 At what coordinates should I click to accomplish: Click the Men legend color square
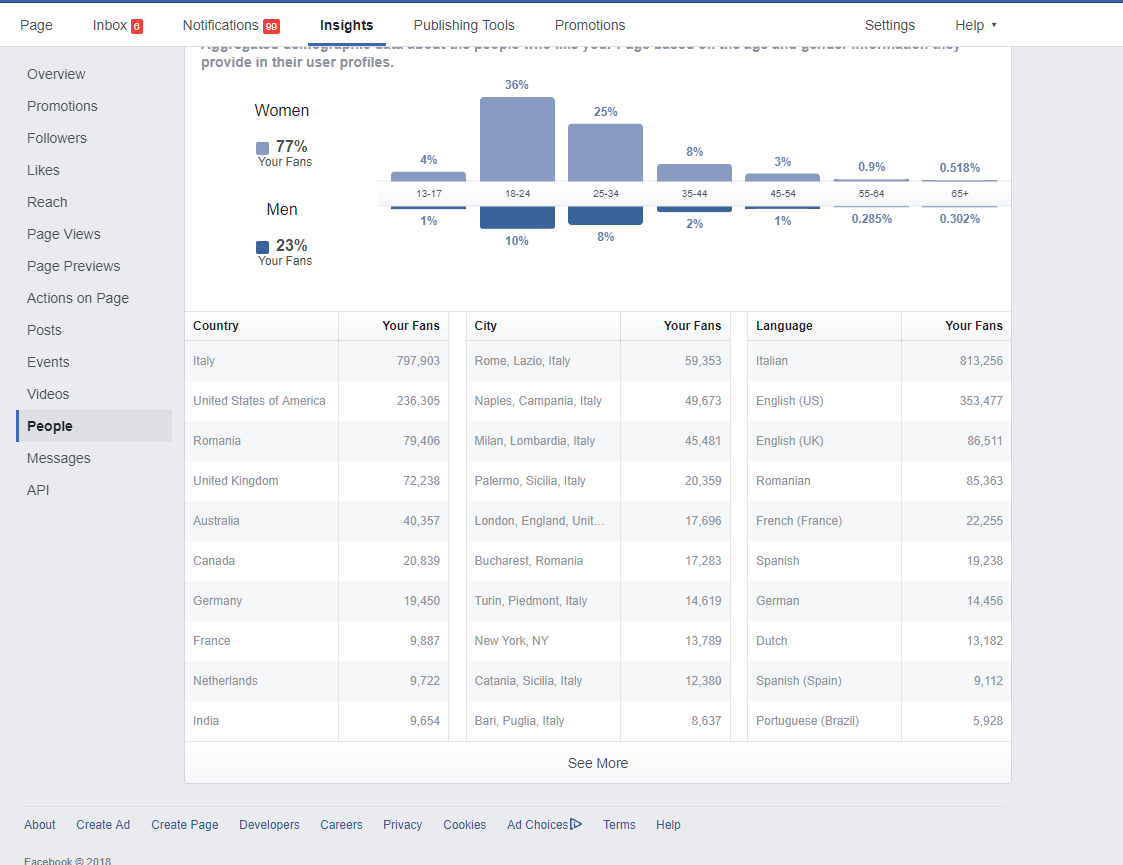262,247
